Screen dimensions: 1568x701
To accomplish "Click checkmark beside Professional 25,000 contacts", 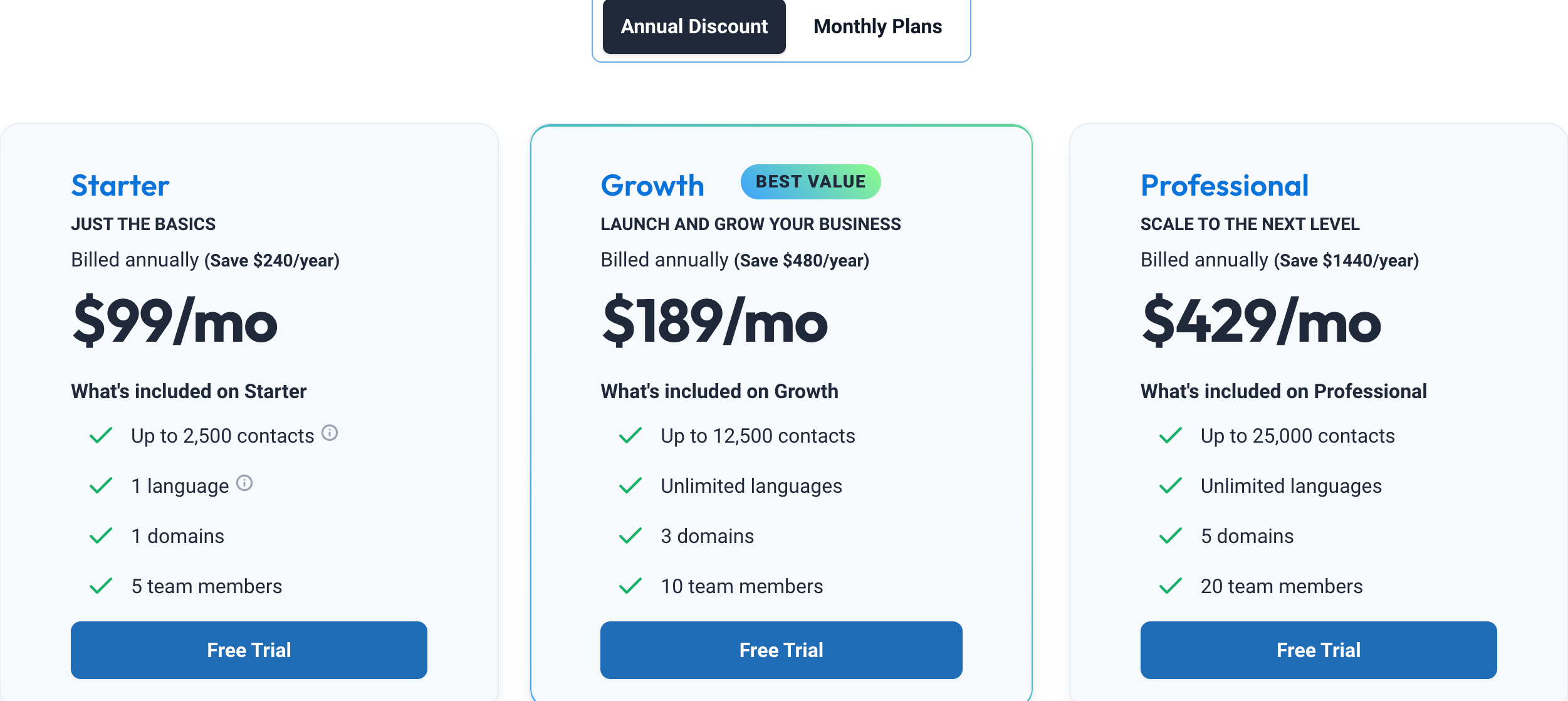I will (x=1171, y=435).
